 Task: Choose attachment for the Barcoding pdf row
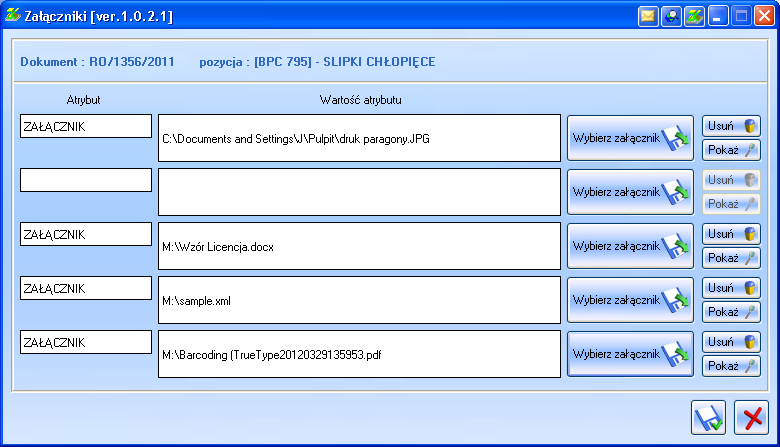coord(630,354)
